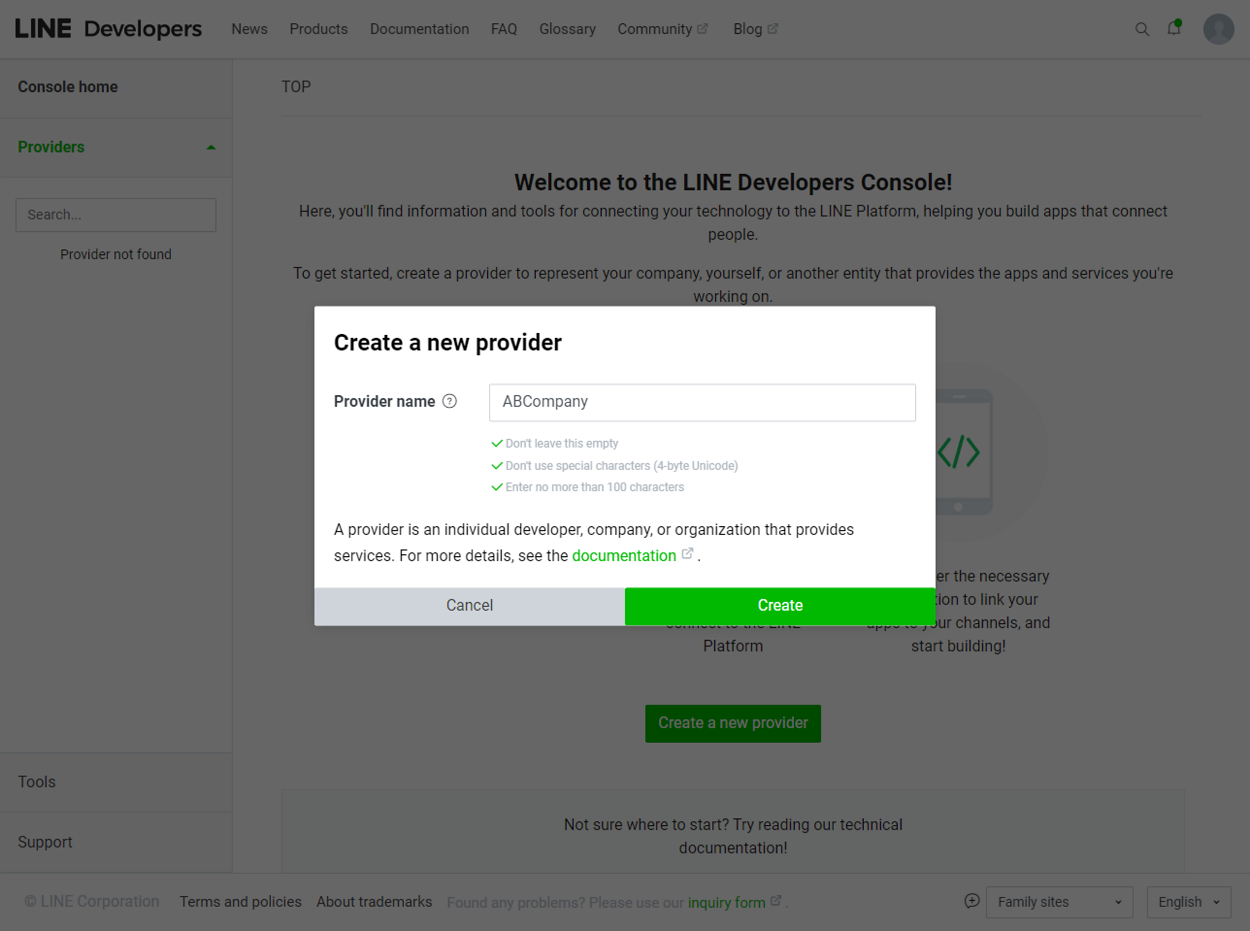Collapse the Providers section arrow
Image resolution: width=1250 pixels, height=931 pixels.
click(211, 147)
